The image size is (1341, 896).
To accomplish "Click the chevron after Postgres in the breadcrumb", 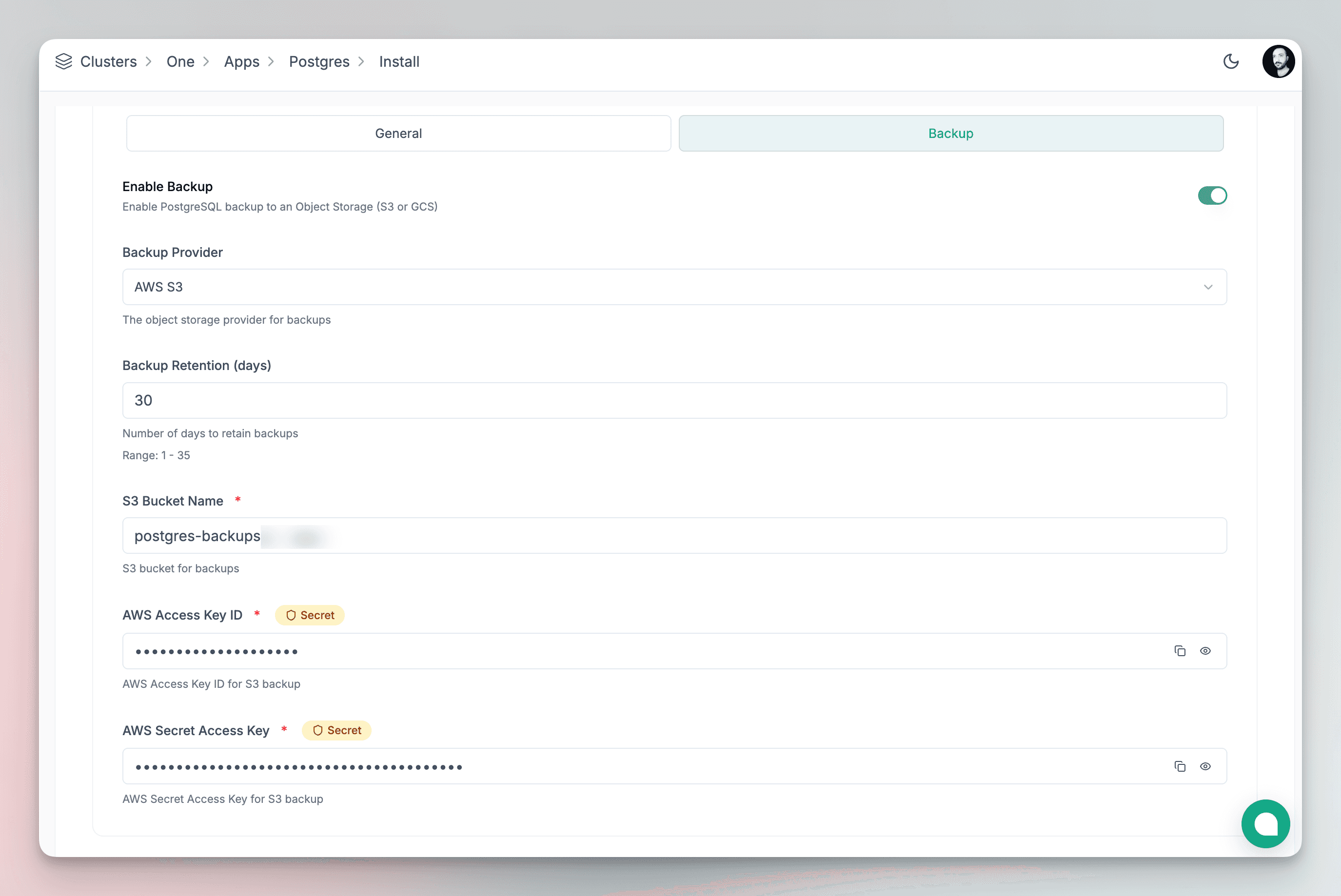I will pyautogui.click(x=361, y=61).
